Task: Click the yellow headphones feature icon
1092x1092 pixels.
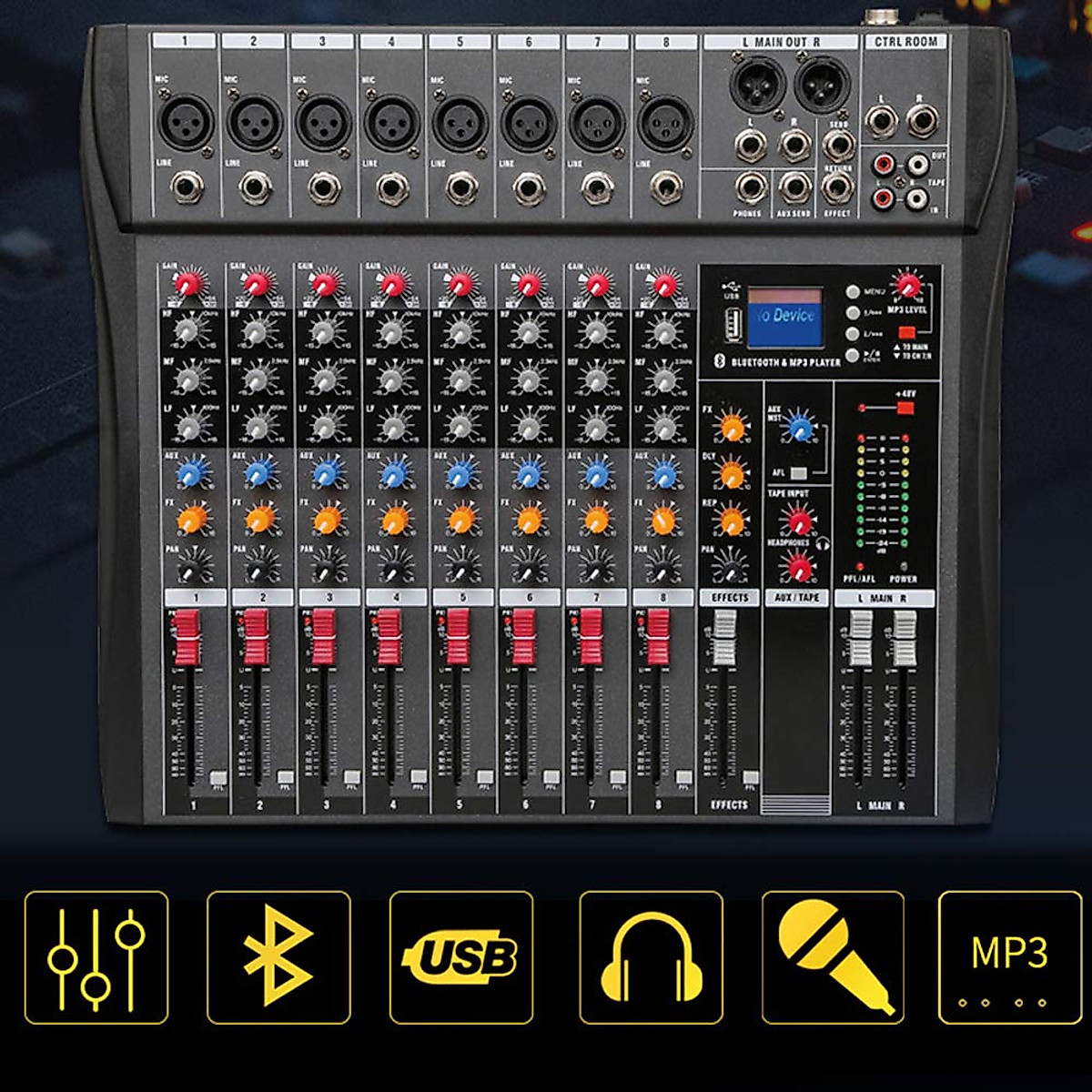Action: pyautogui.click(x=651, y=957)
